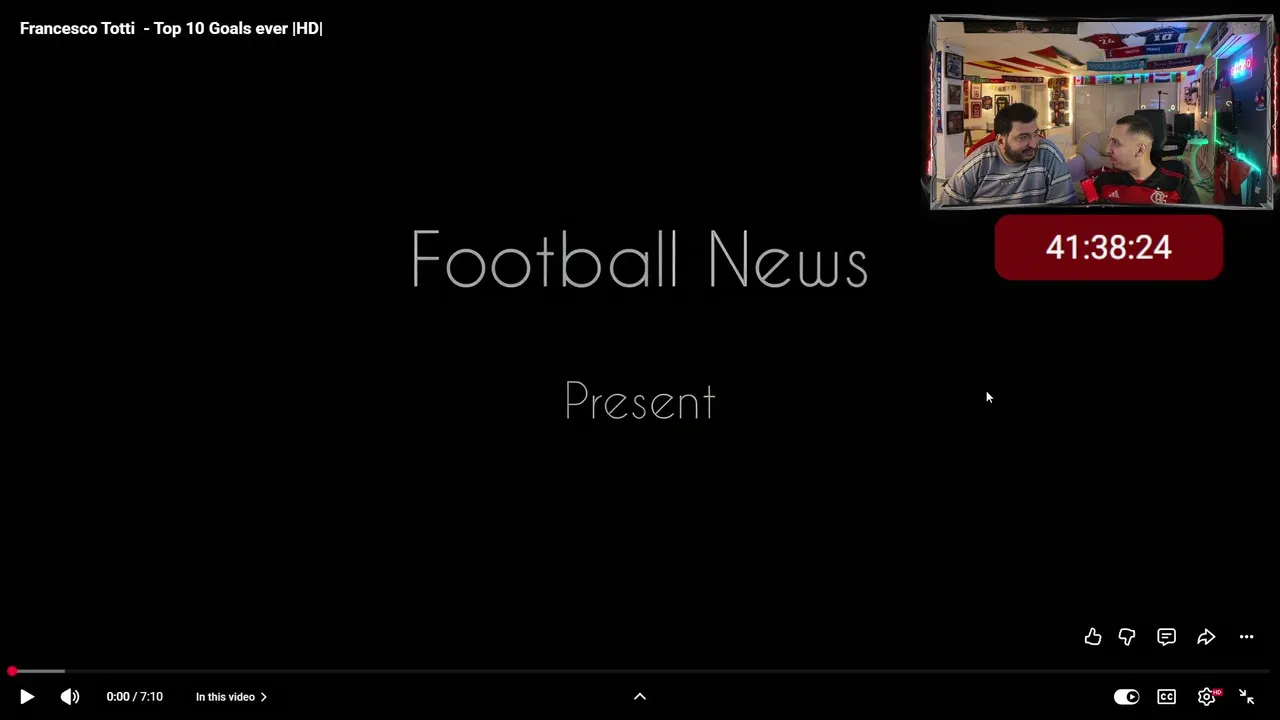
Task: Open the In this video chapters
Action: [231, 697]
